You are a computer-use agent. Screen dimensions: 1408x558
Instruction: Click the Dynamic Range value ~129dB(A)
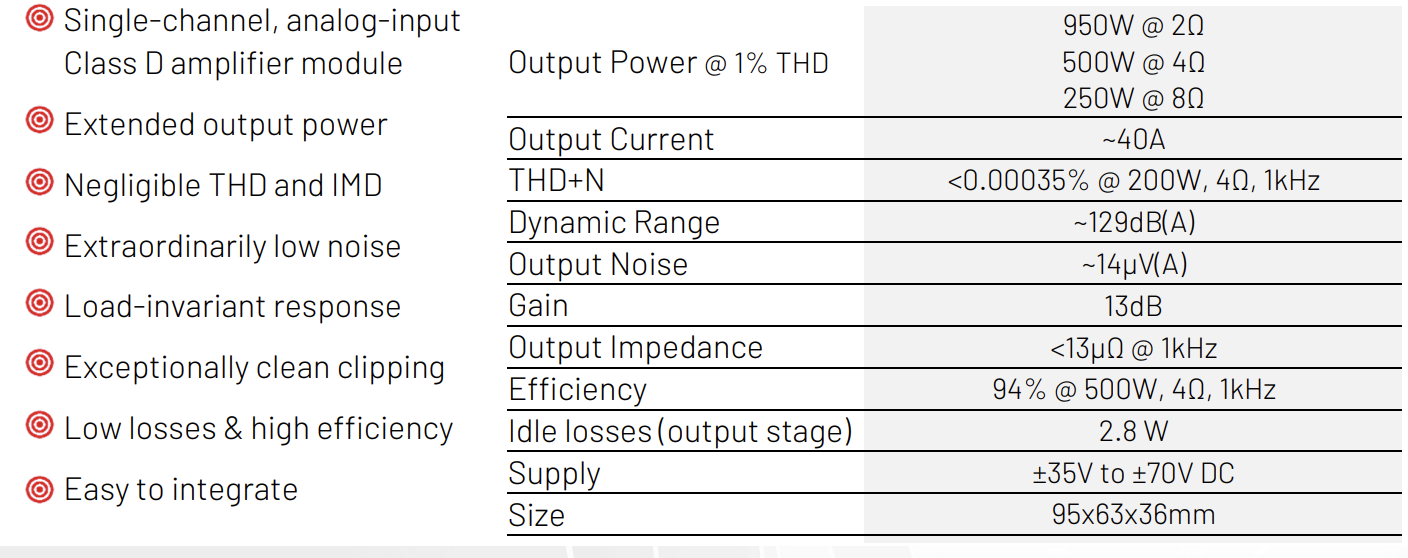(1133, 222)
